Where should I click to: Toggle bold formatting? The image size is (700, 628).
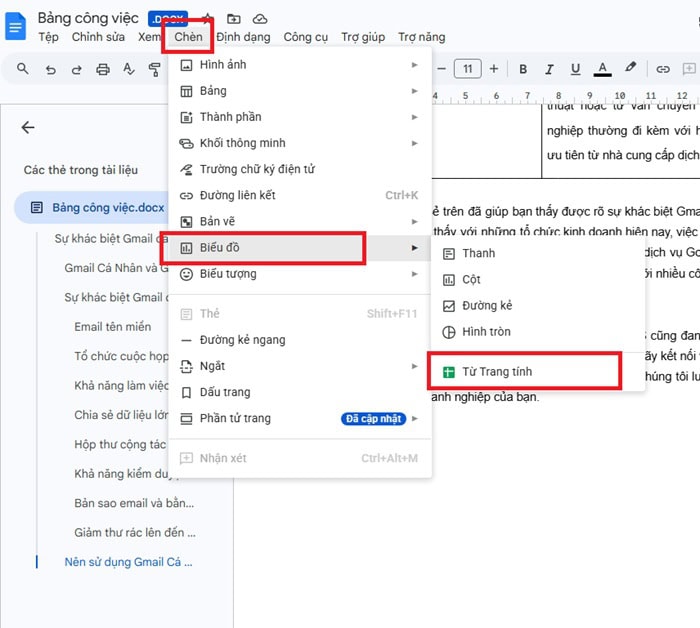pyautogui.click(x=523, y=69)
